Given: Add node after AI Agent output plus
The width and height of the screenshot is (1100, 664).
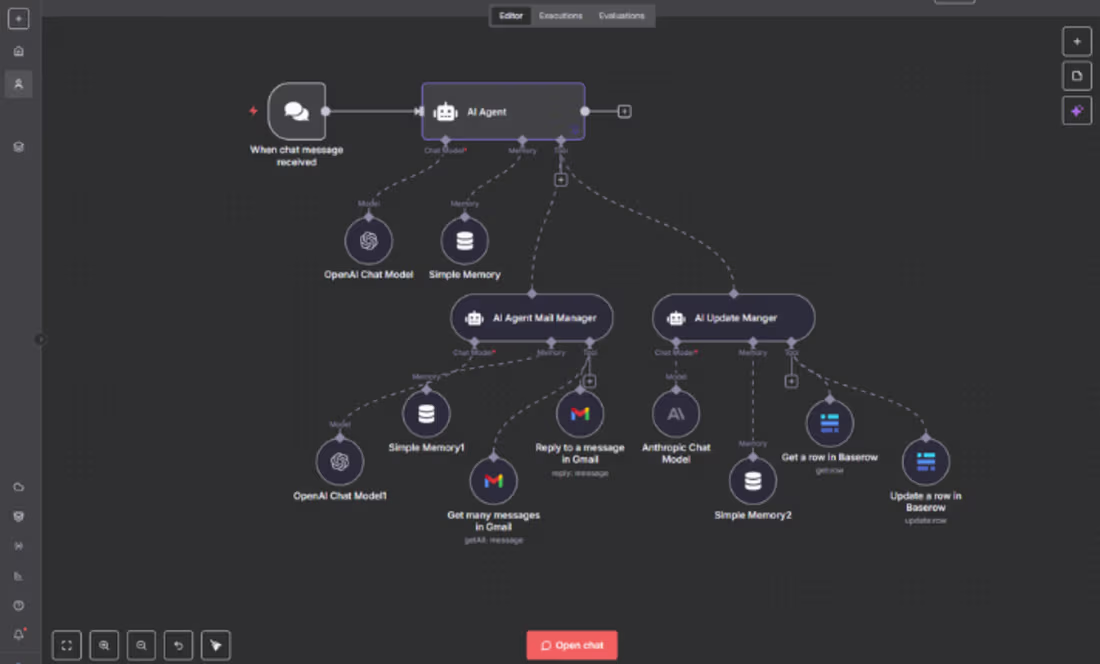Looking at the screenshot, I should click(x=624, y=111).
